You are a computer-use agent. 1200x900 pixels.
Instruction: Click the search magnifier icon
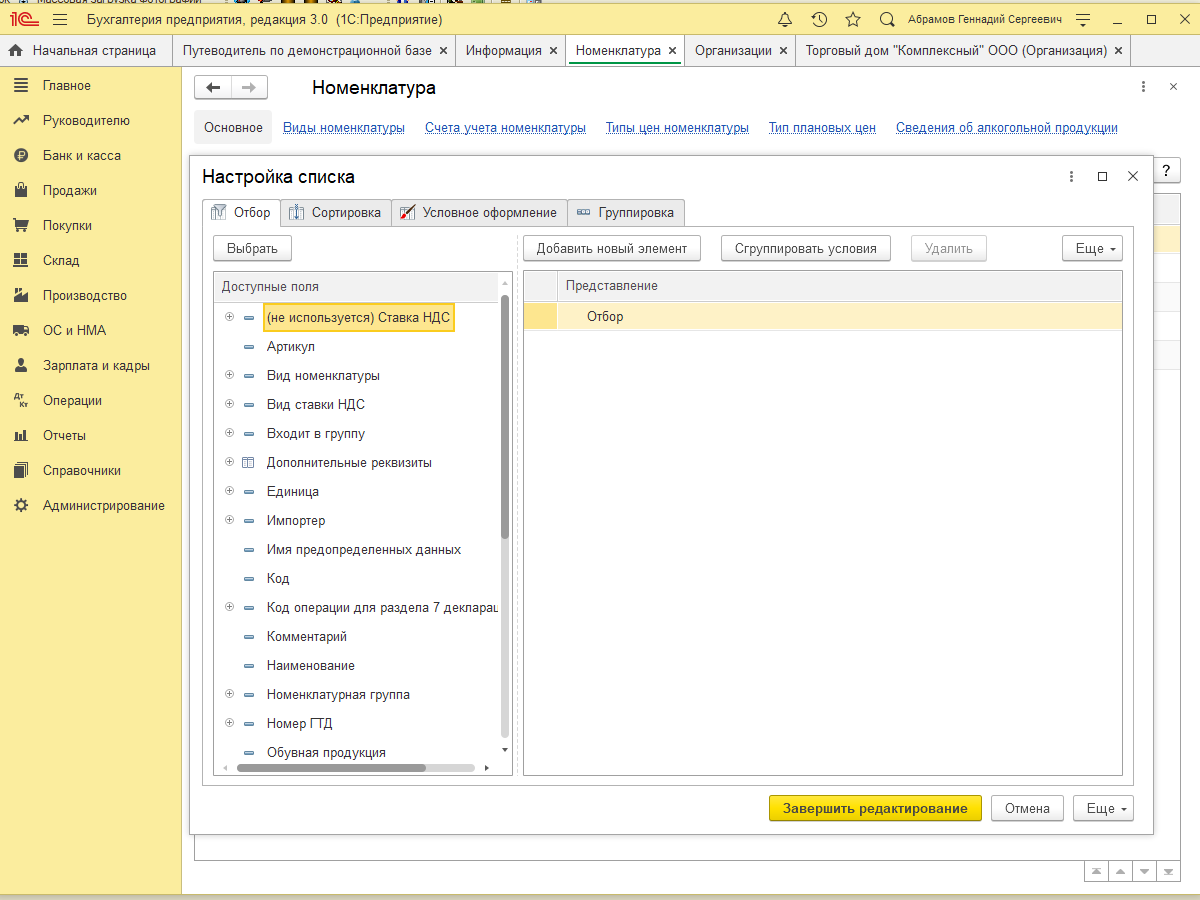point(887,20)
